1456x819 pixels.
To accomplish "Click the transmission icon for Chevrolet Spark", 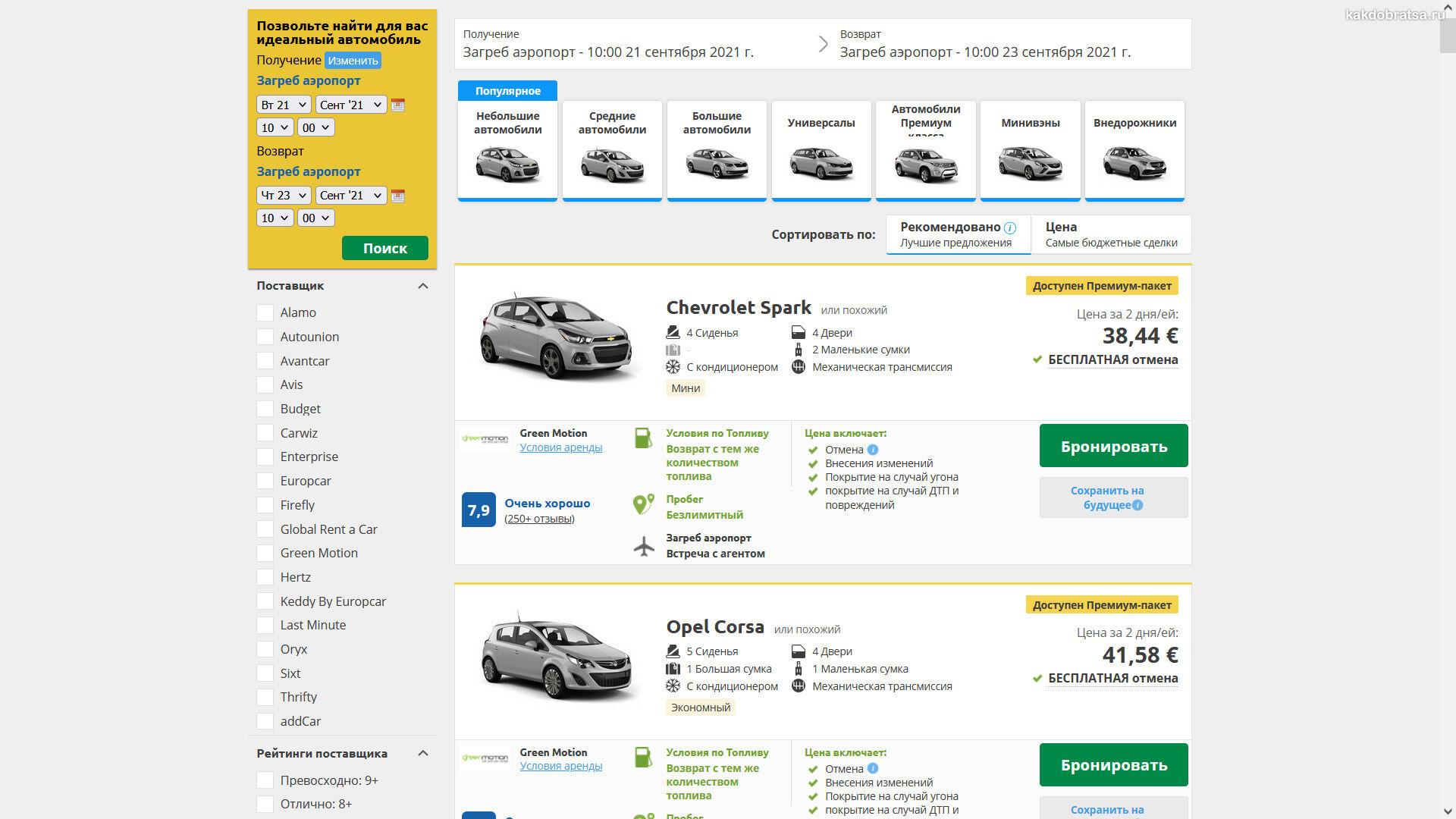I will tap(798, 367).
